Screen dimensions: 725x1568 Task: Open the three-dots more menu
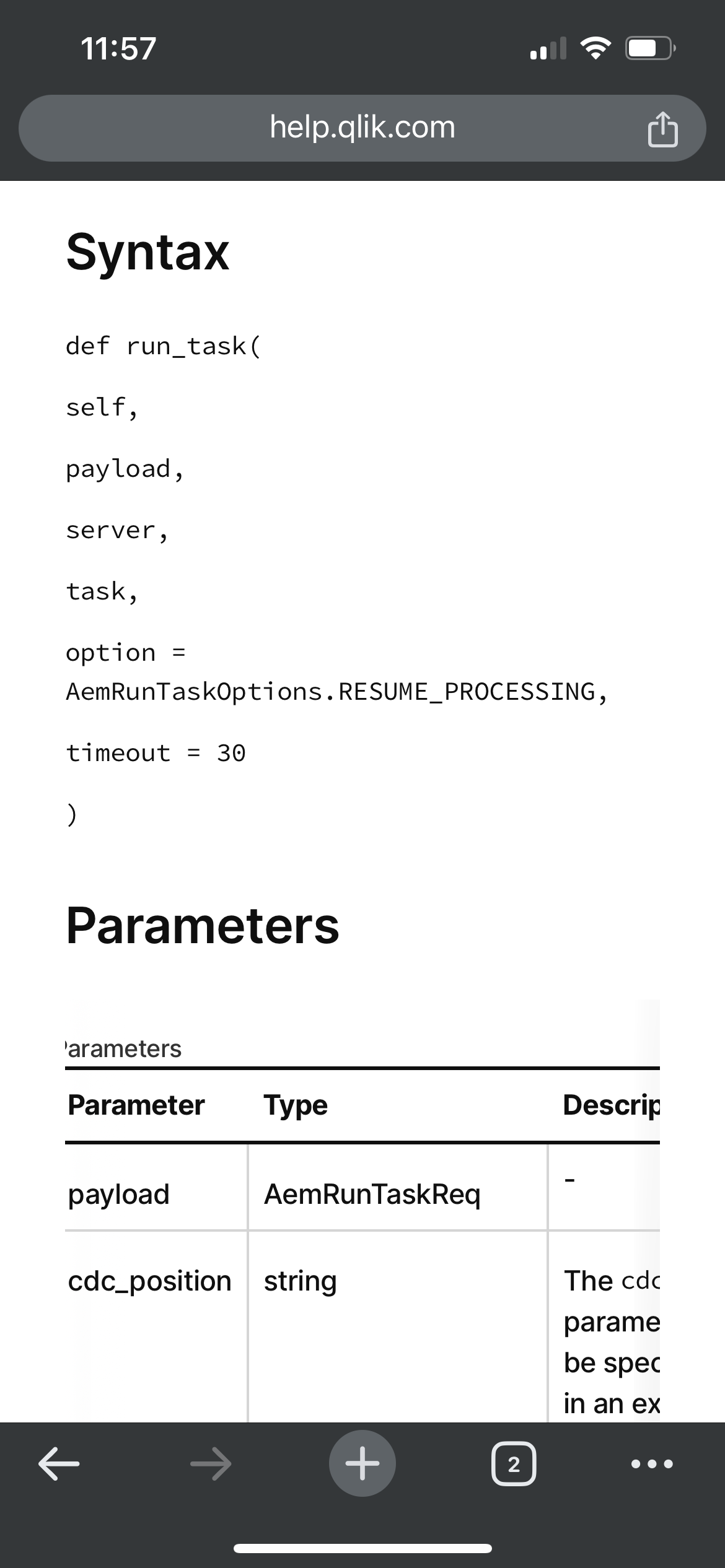[651, 1464]
